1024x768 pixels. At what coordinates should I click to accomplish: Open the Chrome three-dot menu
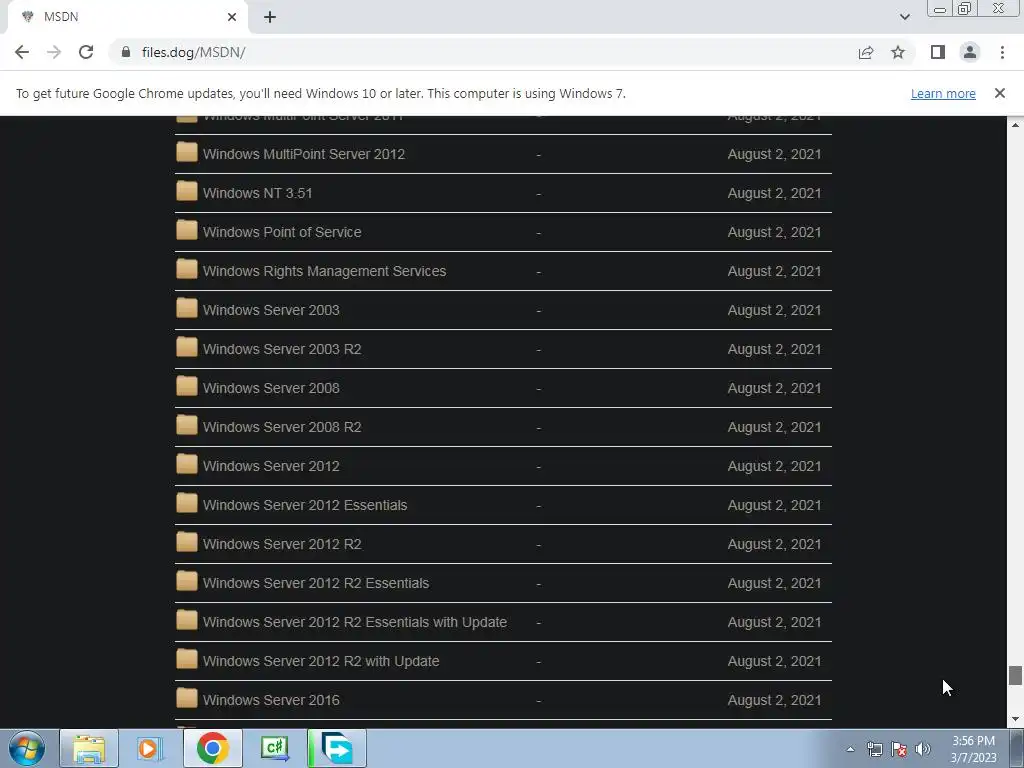click(x=1002, y=52)
